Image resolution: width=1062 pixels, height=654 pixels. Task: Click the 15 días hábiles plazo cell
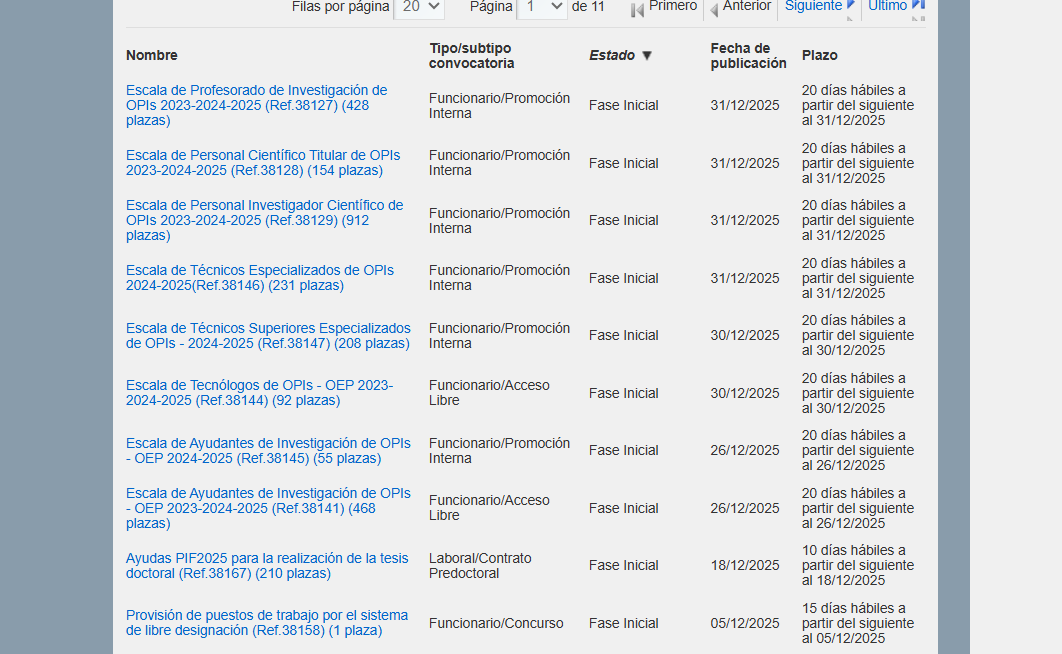[x=858, y=623]
